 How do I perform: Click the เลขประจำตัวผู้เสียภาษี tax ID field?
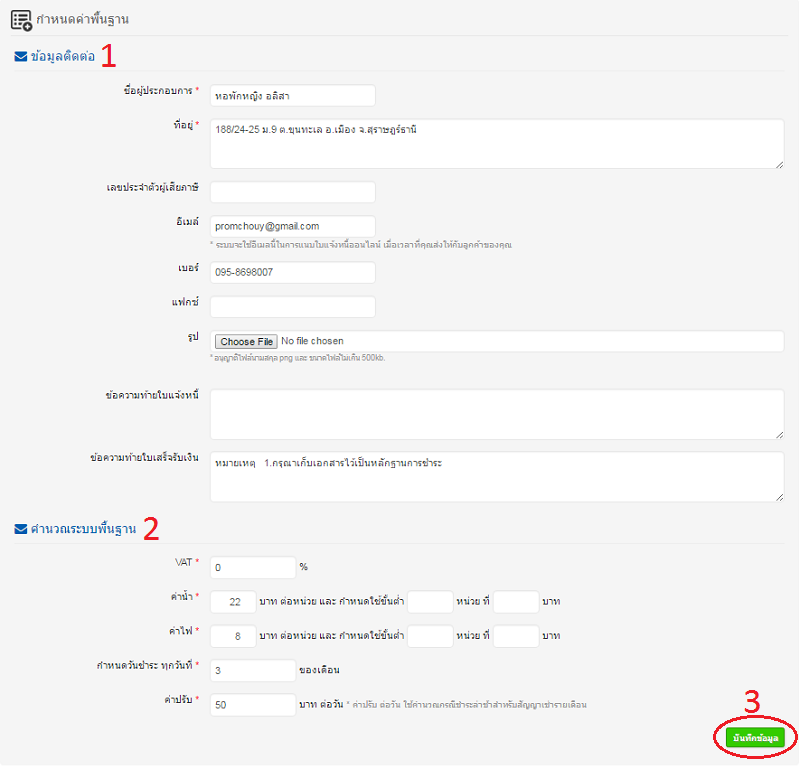pos(293,192)
